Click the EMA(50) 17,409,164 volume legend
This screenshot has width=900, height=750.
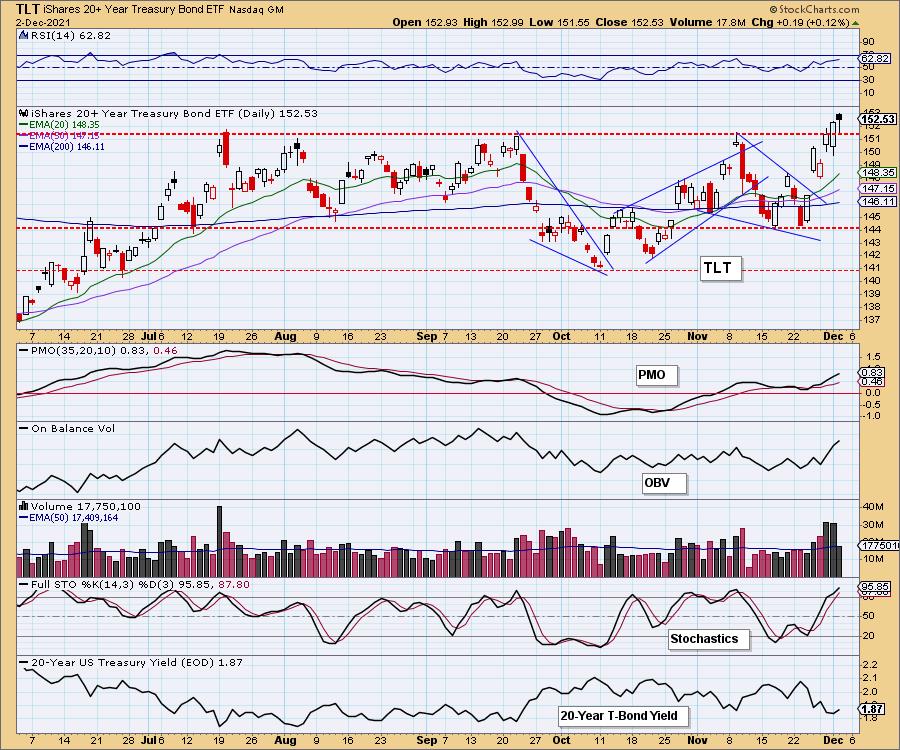click(x=69, y=518)
